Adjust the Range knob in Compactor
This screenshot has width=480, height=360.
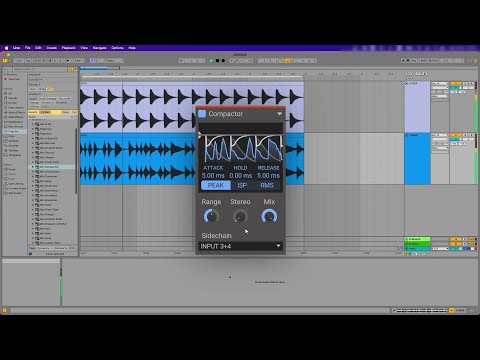211,216
